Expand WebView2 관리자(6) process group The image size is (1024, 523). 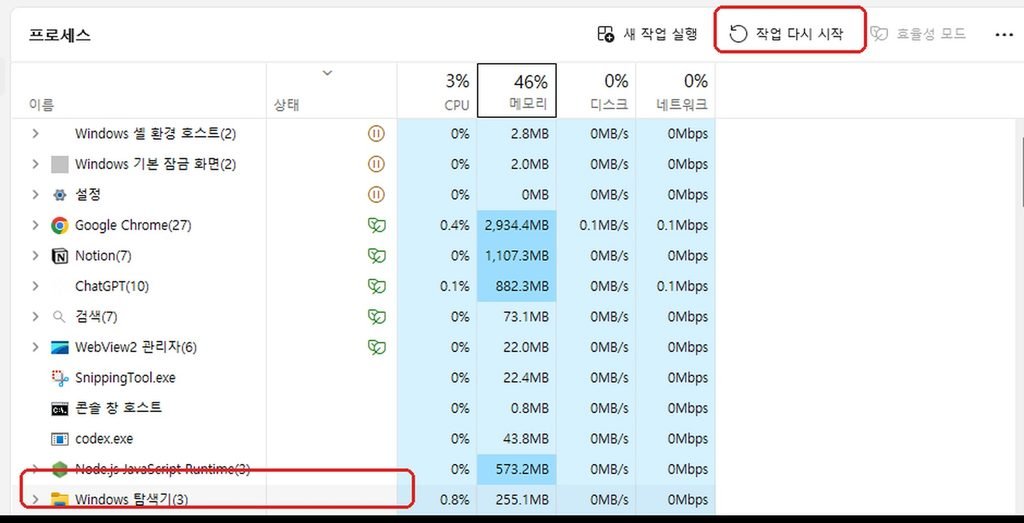pyautogui.click(x=35, y=347)
